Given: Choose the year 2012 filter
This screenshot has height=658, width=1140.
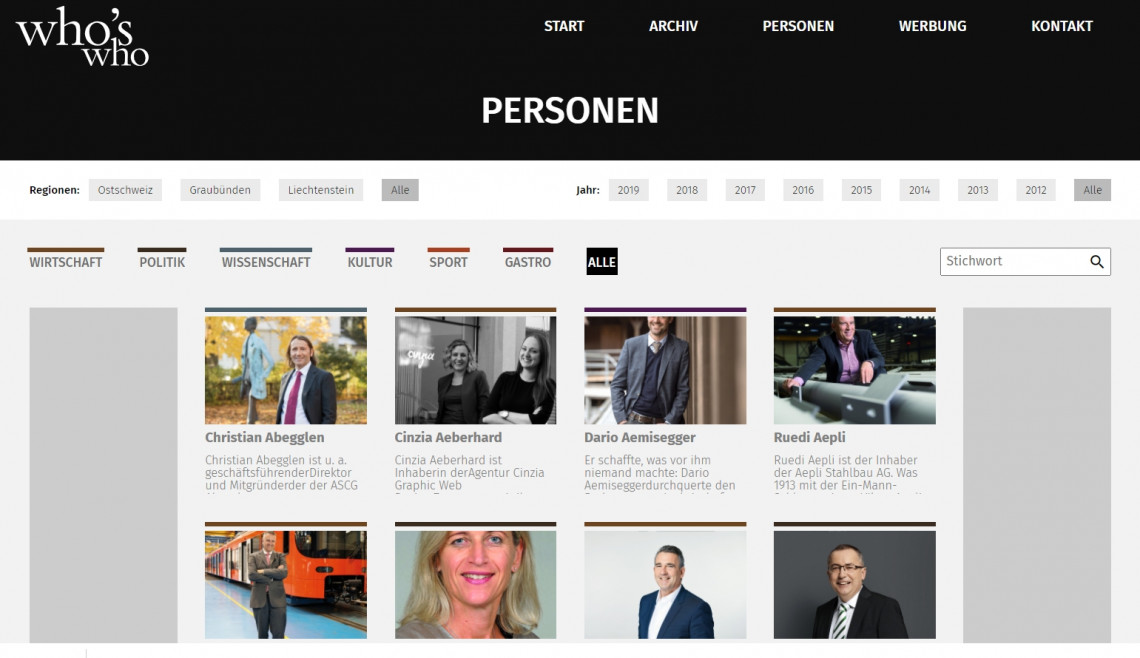Looking at the screenshot, I should click(x=1035, y=190).
